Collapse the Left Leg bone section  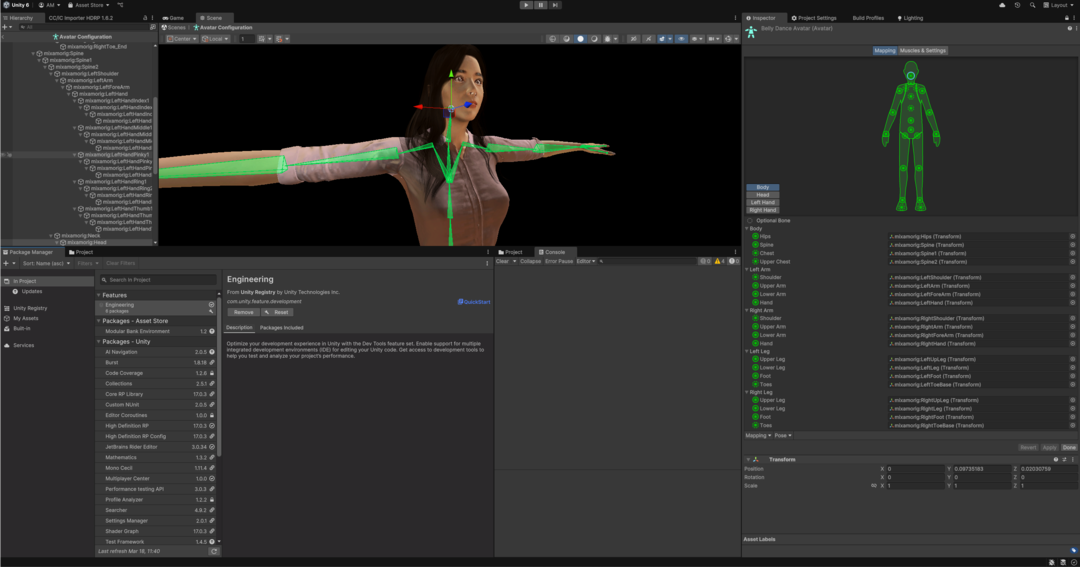(x=747, y=351)
